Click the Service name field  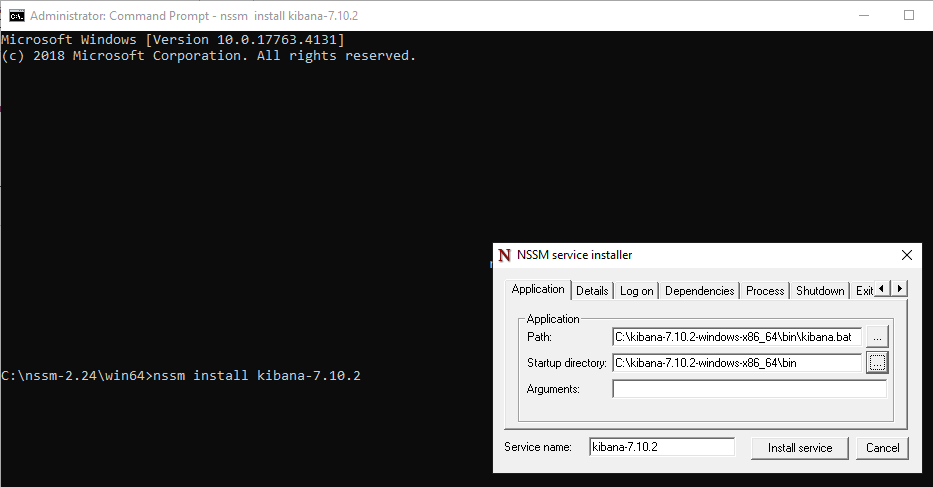pos(661,447)
